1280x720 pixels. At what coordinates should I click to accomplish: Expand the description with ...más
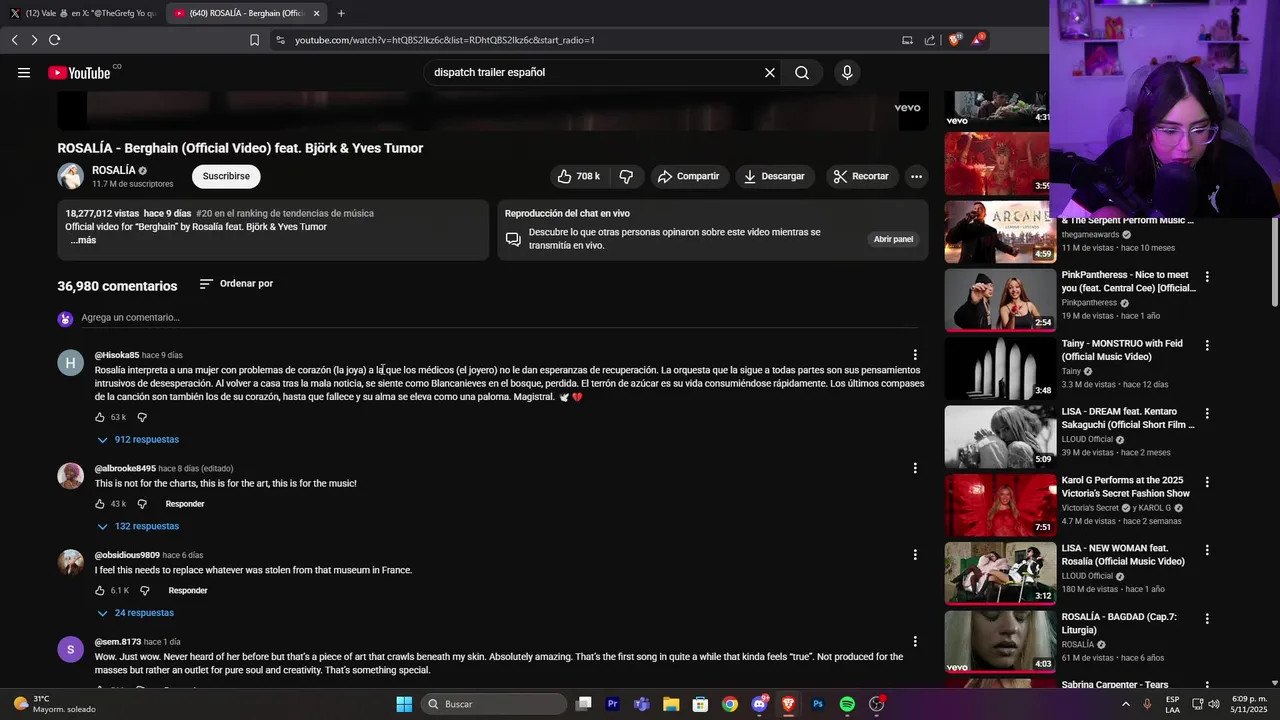click(x=83, y=240)
